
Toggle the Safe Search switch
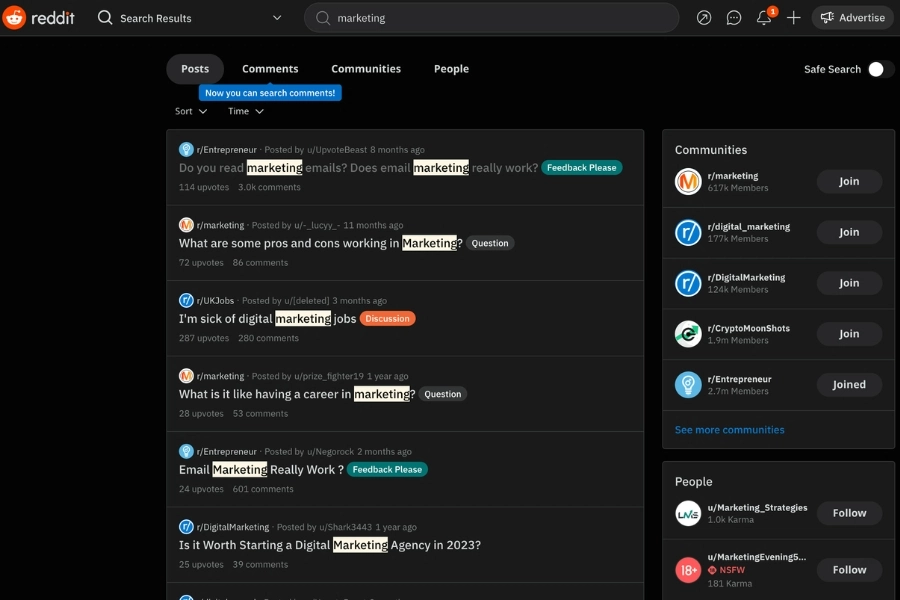(x=880, y=69)
